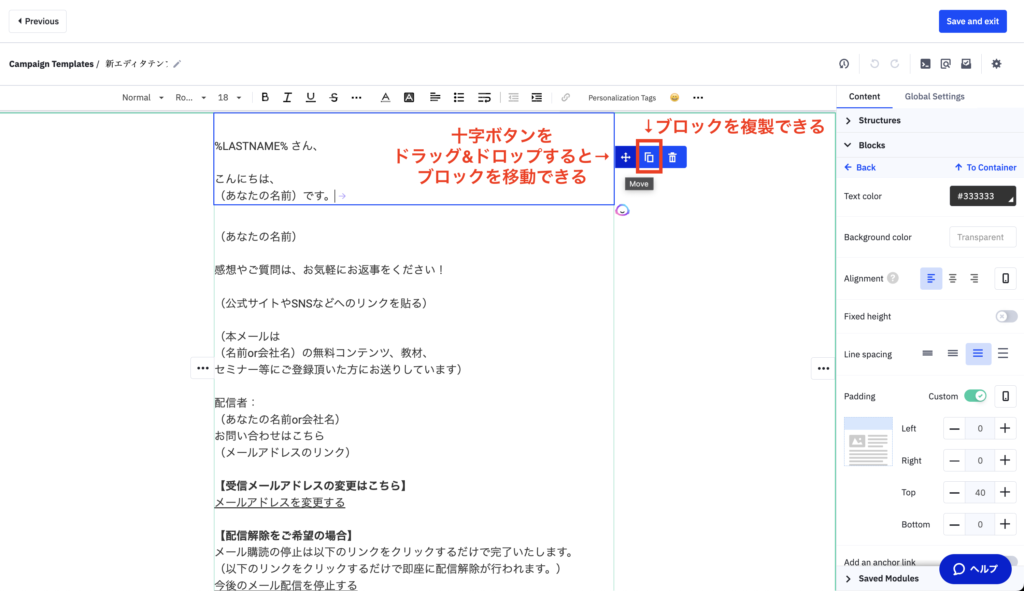Open the Normal paragraph style dropdown
The width and height of the screenshot is (1024, 591).
tap(142, 98)
